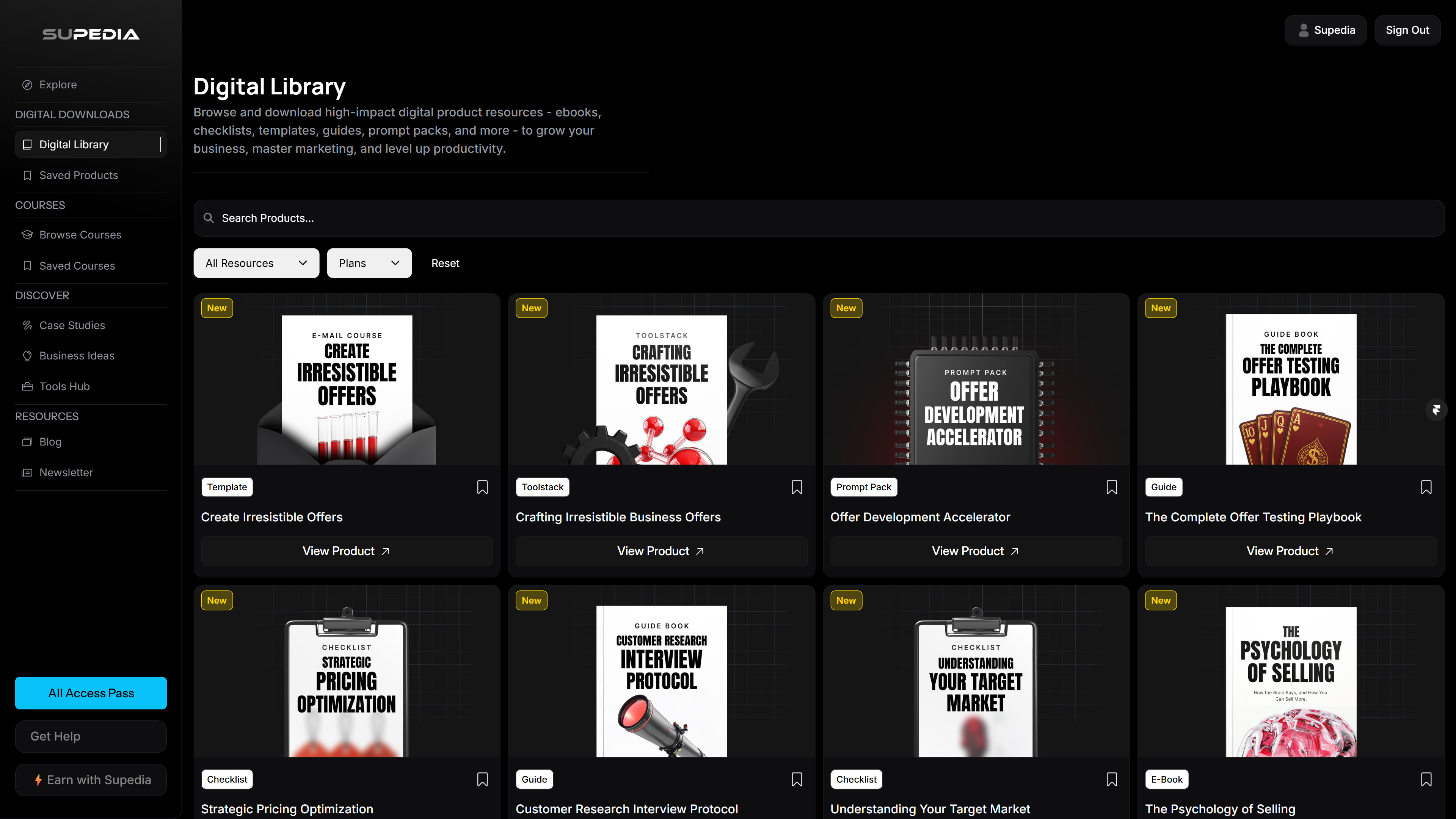
Task: Open Browse Courses in sidebar
Action: pos(91,235)
